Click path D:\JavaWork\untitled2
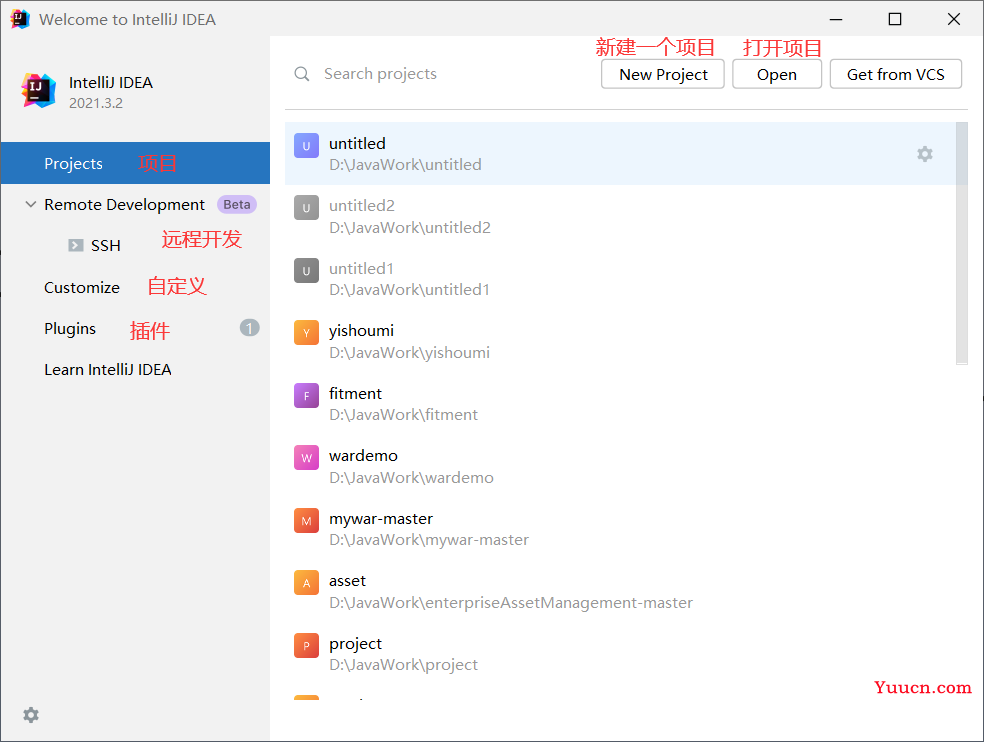The height and width of the screenshot is (742, 984). [x=410, y=227]
